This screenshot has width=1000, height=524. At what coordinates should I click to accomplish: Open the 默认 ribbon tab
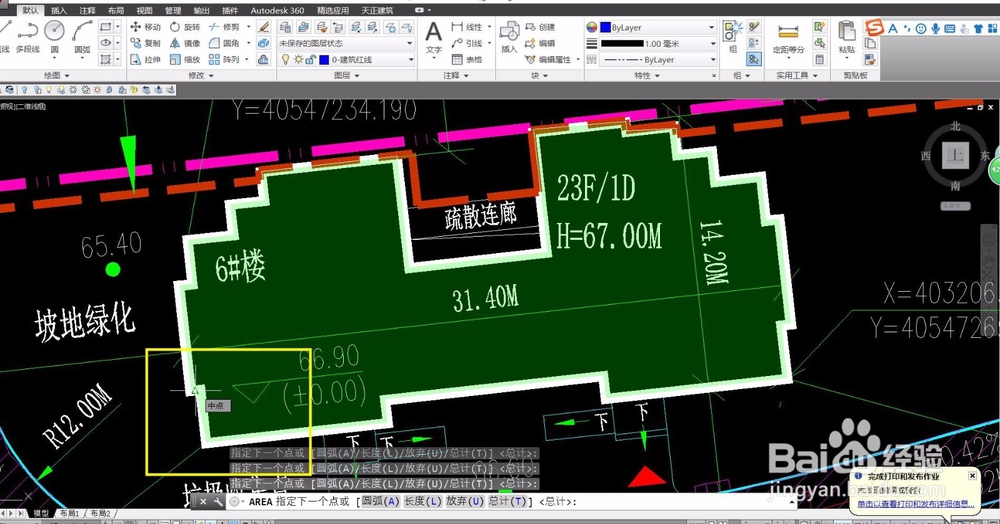tap(30, 10)
